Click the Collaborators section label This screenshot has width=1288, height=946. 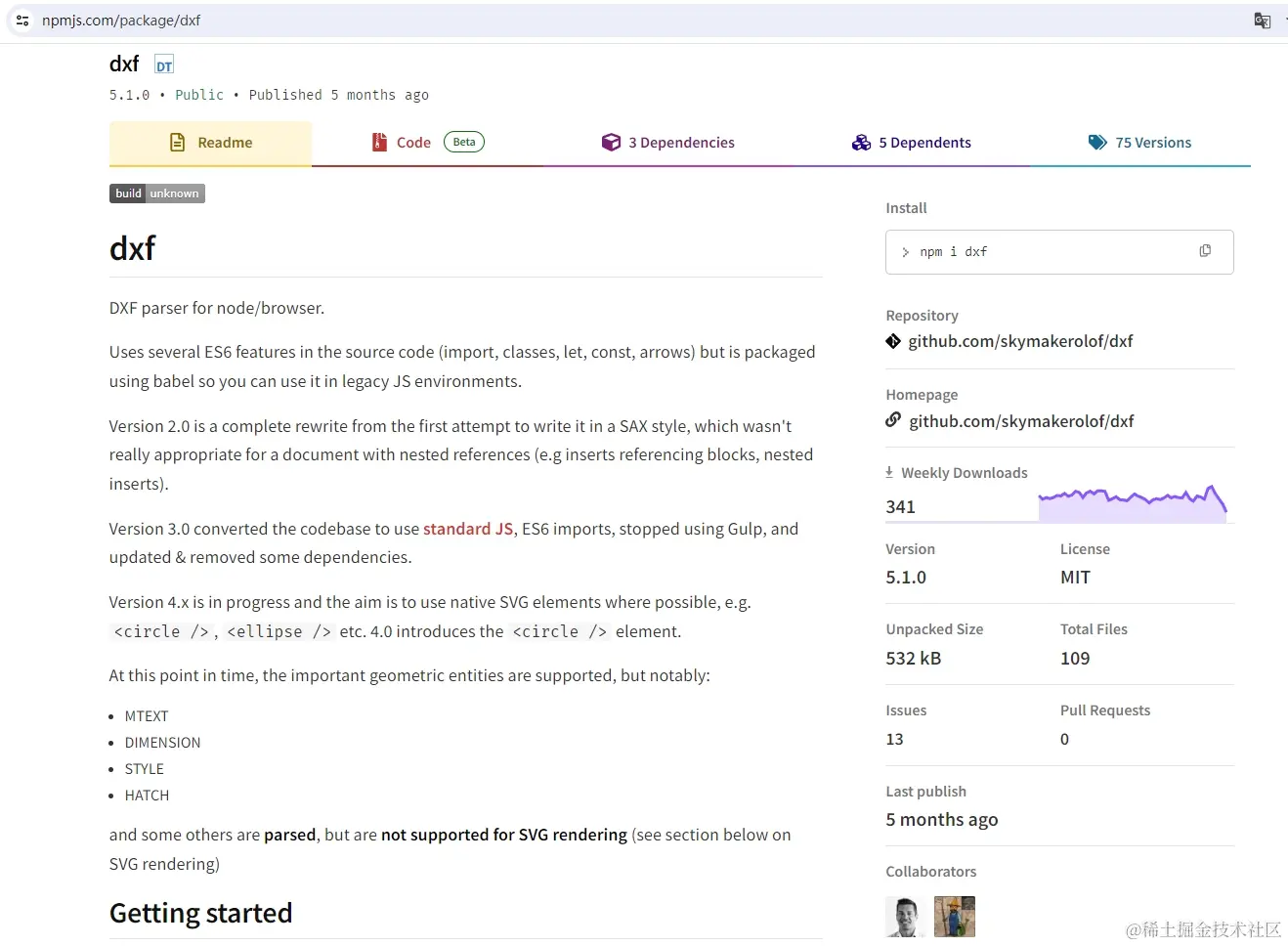[931, 872]
